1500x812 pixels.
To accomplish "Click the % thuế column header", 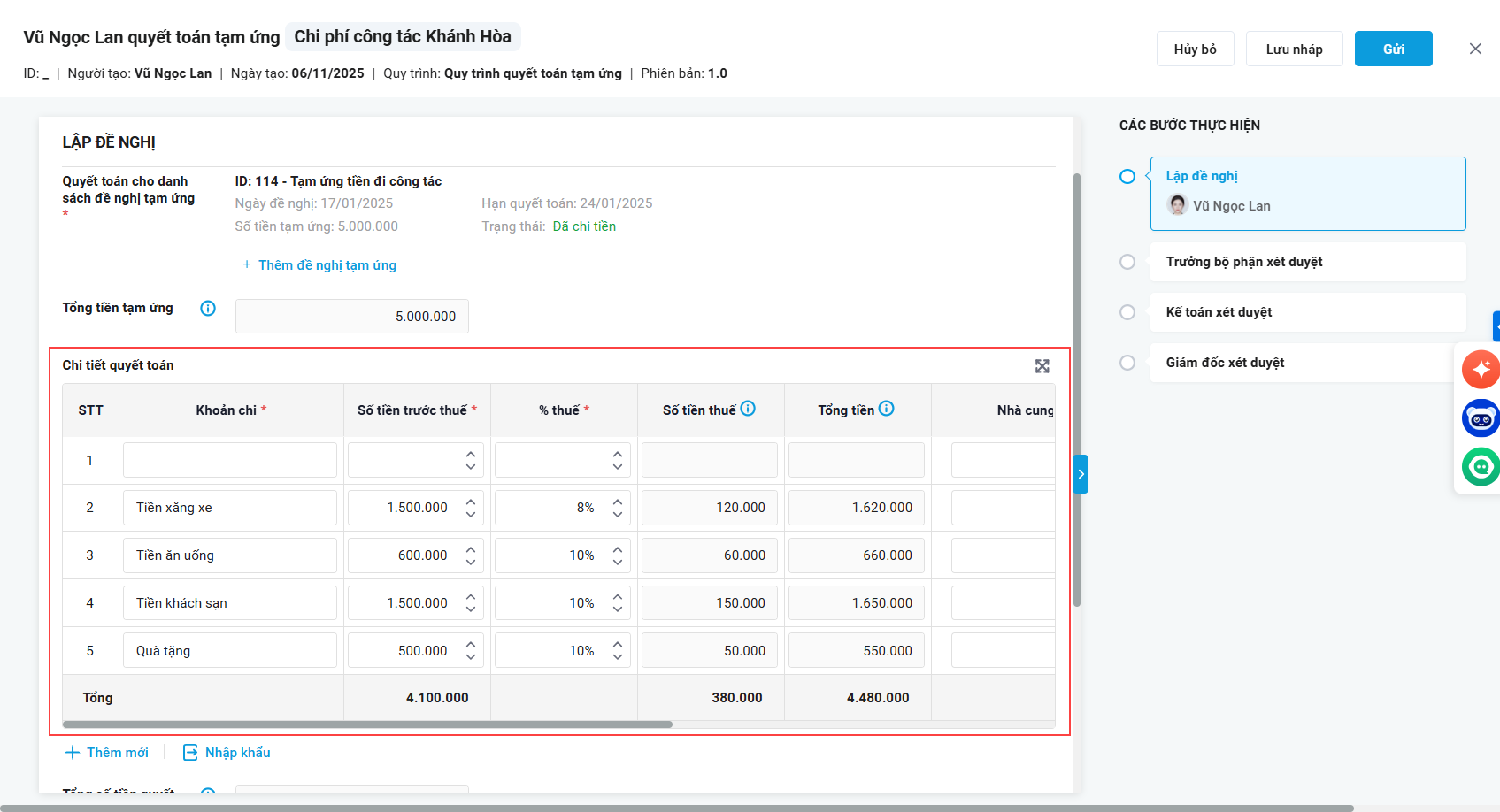I will point(564,410).
